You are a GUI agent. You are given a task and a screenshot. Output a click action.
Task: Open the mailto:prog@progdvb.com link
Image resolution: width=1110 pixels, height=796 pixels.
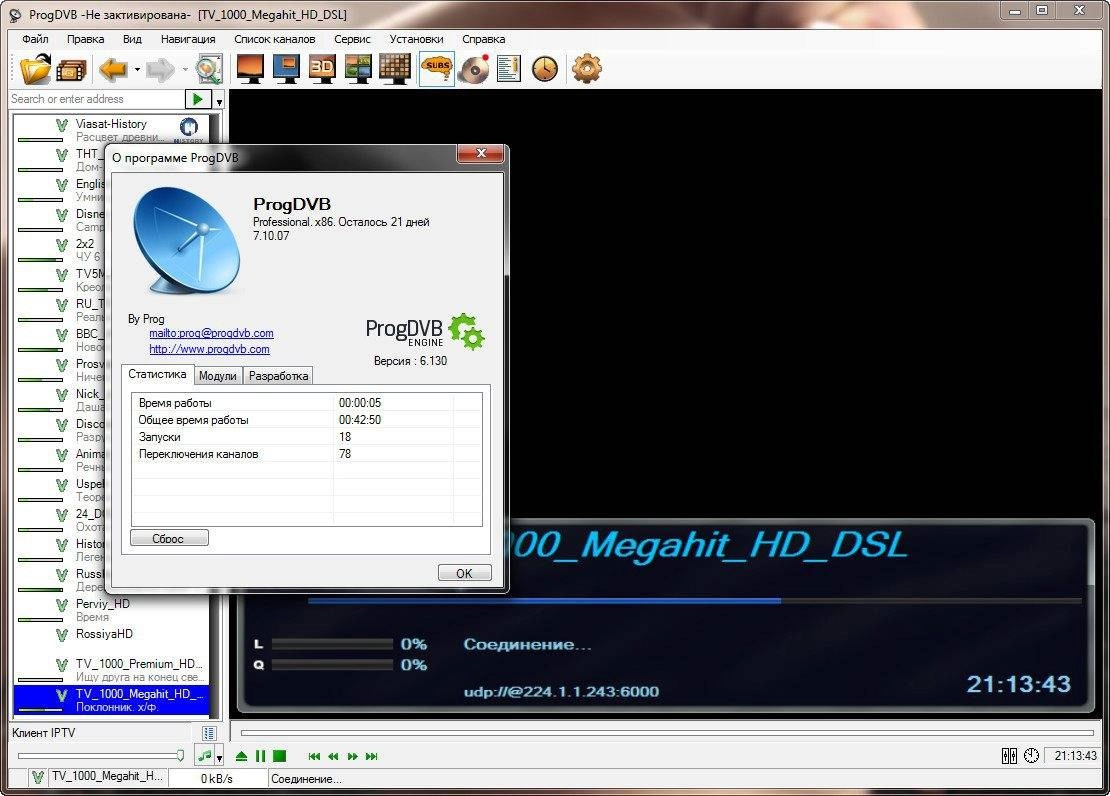211,333
